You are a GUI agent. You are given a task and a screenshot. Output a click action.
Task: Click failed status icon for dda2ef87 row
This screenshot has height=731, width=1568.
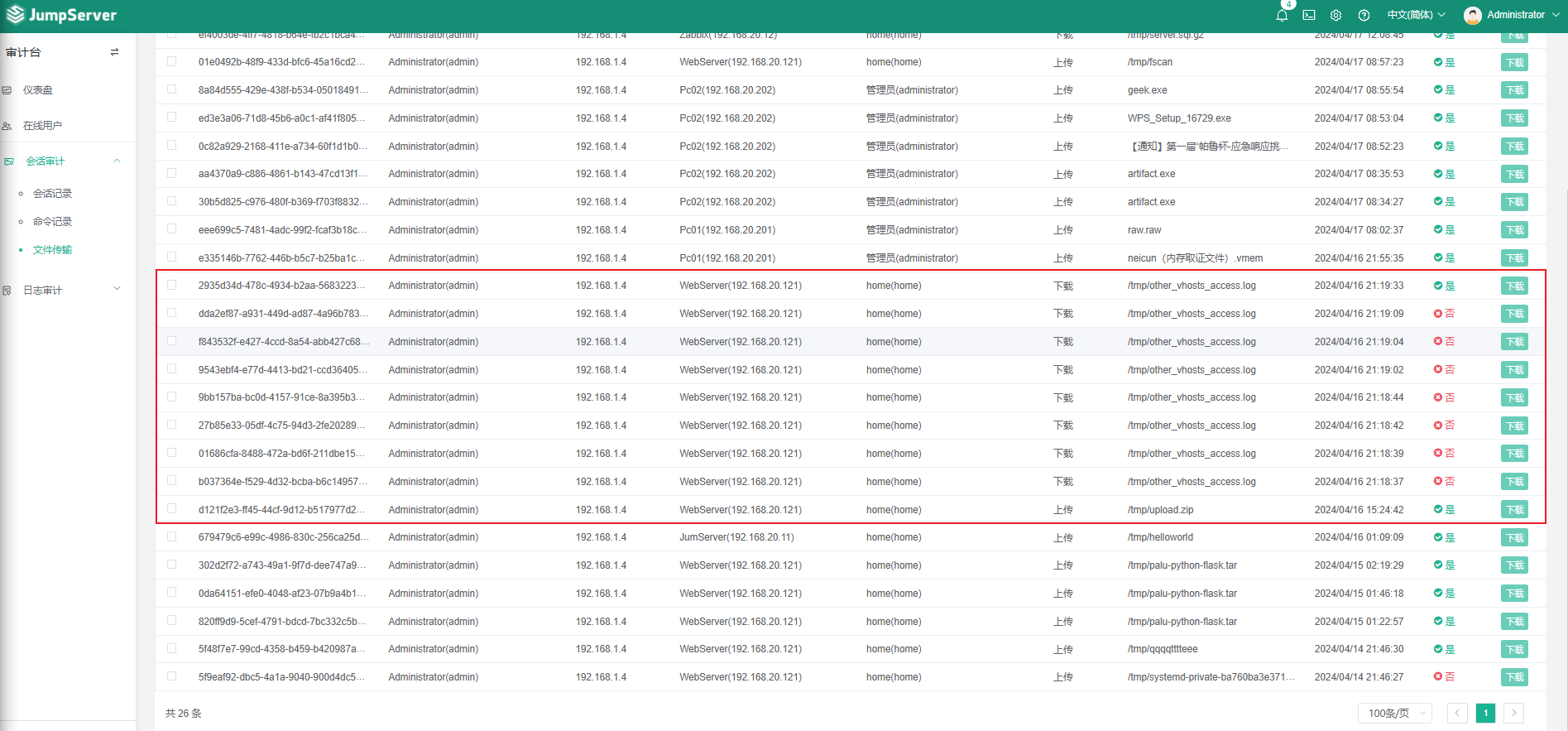1438,314
